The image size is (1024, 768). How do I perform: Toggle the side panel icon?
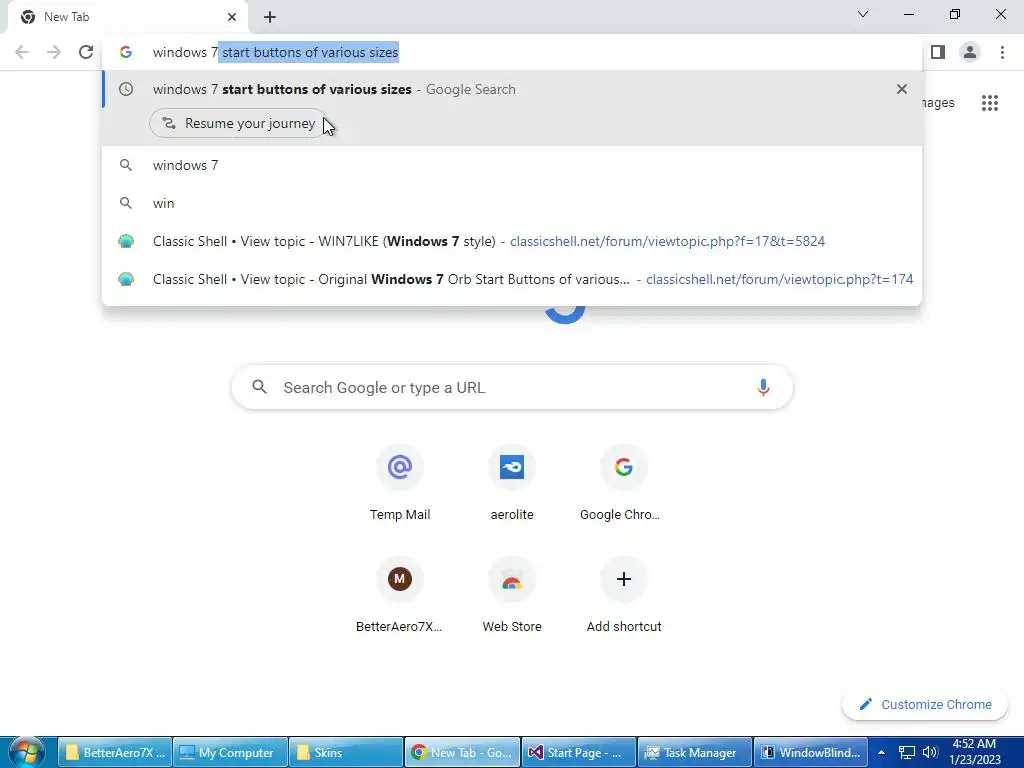coord(938,52)
